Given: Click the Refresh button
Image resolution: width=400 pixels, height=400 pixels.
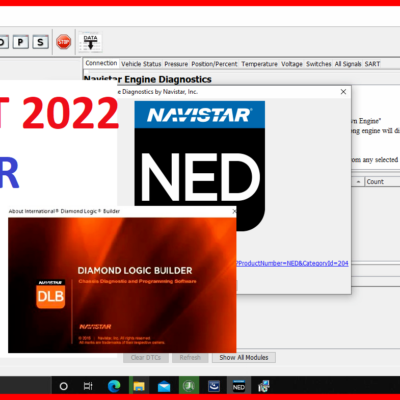Looking at the screenshot, I should coord(190,358).
